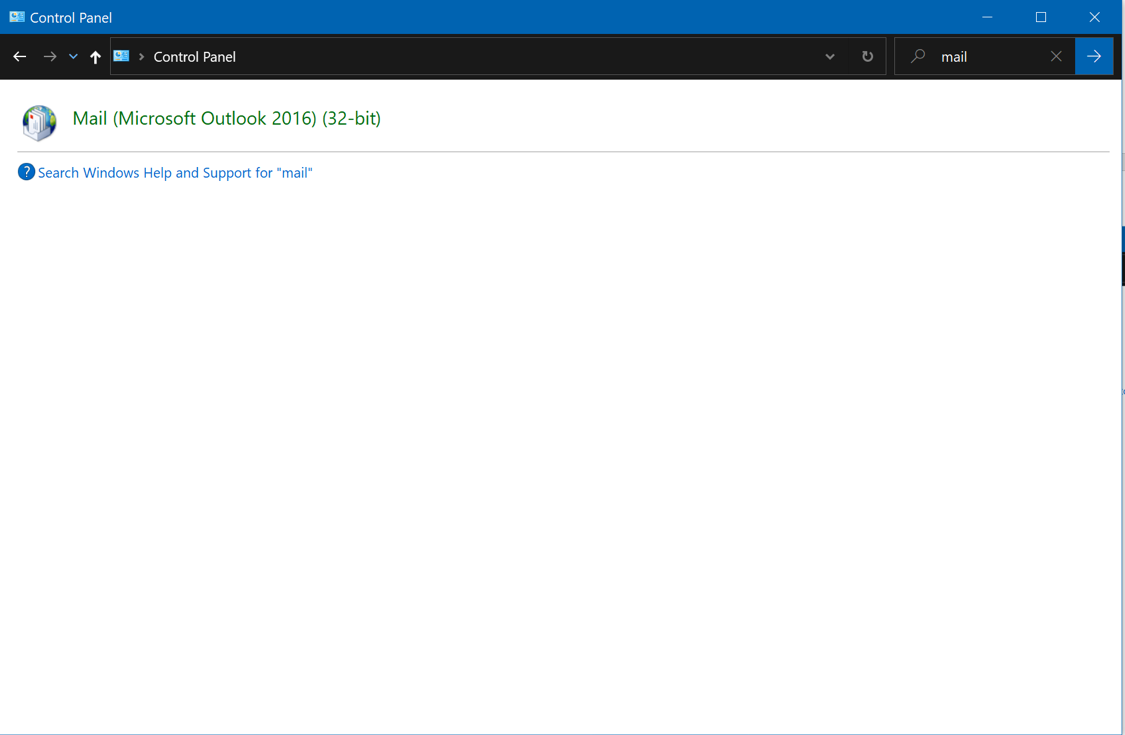Close the Control Panel window

pos(1094,17)
